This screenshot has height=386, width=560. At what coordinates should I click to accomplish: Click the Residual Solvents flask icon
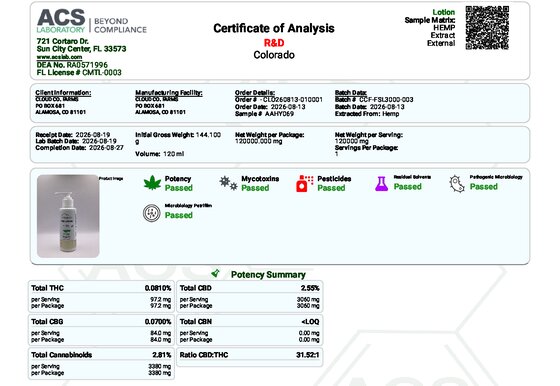pyautogui.click(x=381, y=184)
